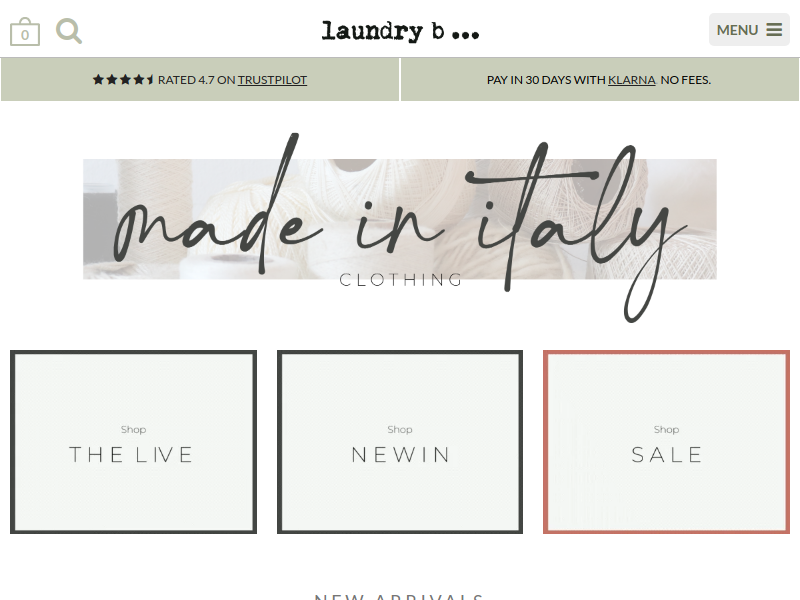Screen dimensions: 800x600
Task: Open the Shop THE LIVE tile
Action: 134,442
